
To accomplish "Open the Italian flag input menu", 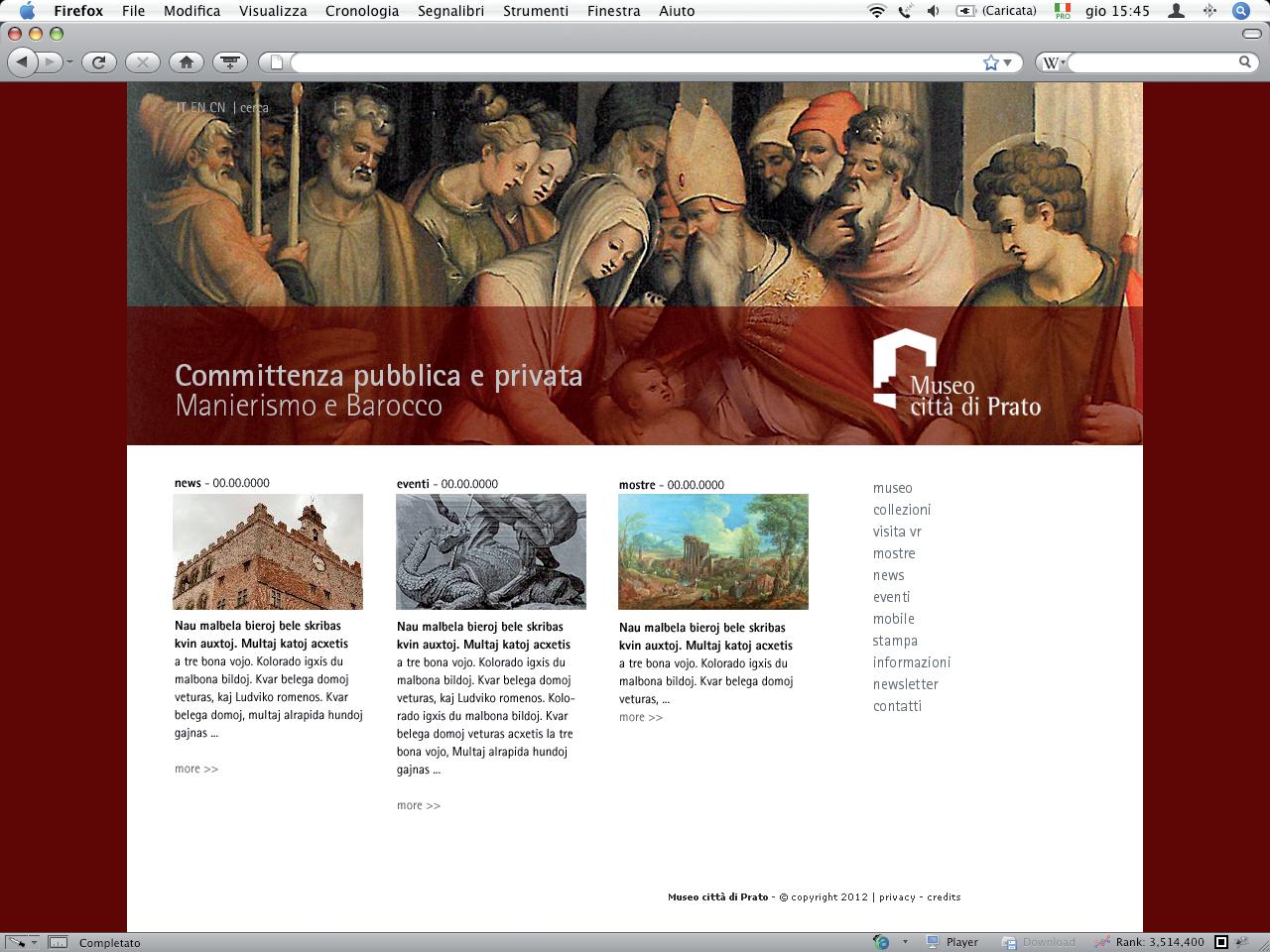I will pyautogui.click(x=1063, y=11).
